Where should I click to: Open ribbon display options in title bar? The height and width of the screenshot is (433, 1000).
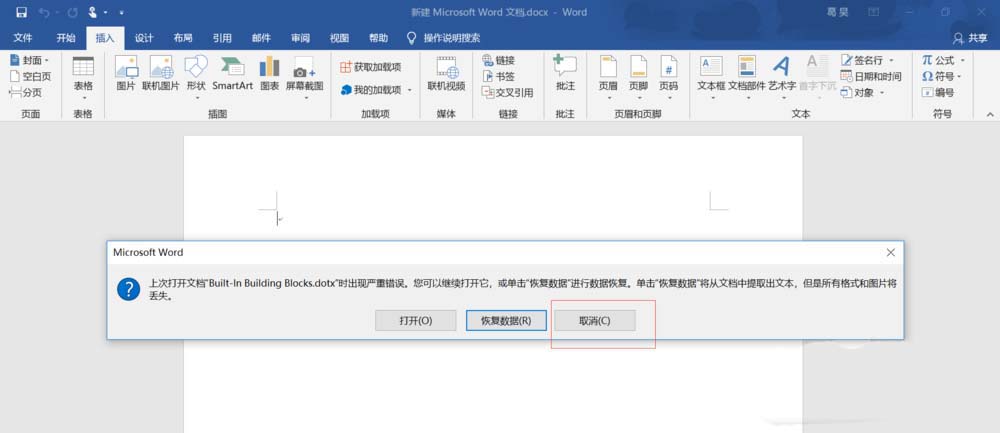(x=873, y=12)
